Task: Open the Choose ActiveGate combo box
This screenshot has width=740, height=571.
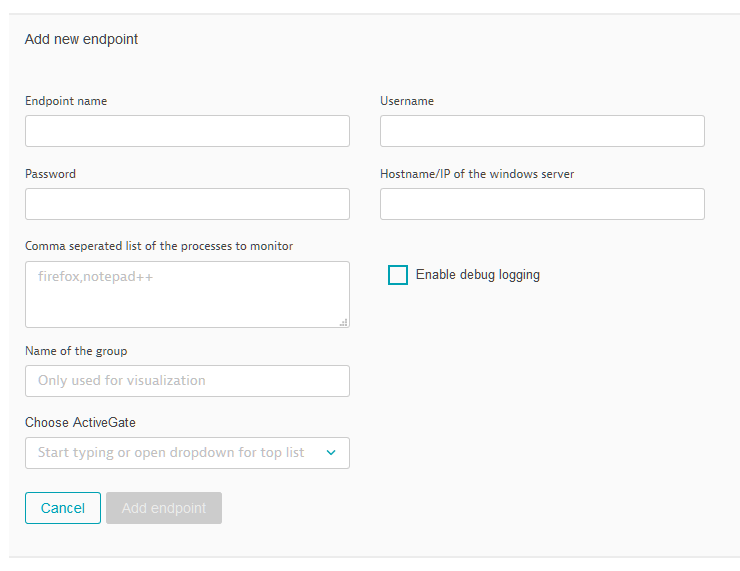Action: pyautogui.click(x=187, y=453)
